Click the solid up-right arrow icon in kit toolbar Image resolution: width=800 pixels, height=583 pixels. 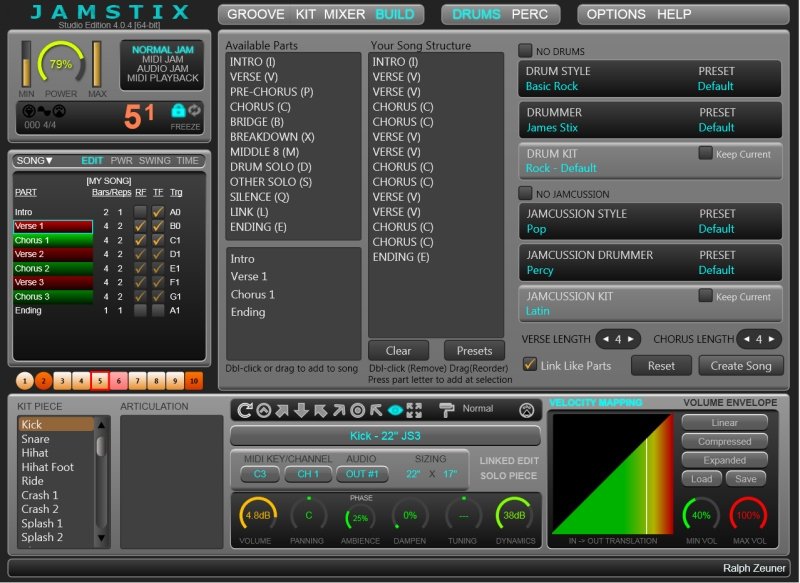[283, 410]
